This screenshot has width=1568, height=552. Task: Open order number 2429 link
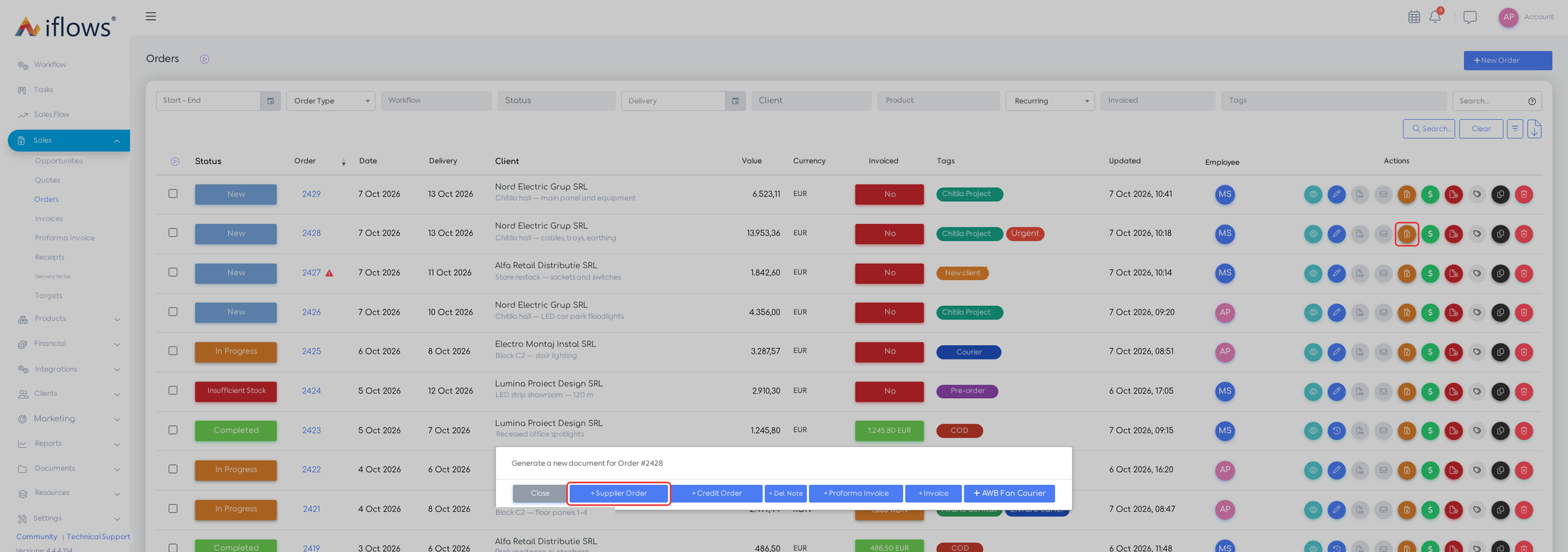(x=311, y=194)
